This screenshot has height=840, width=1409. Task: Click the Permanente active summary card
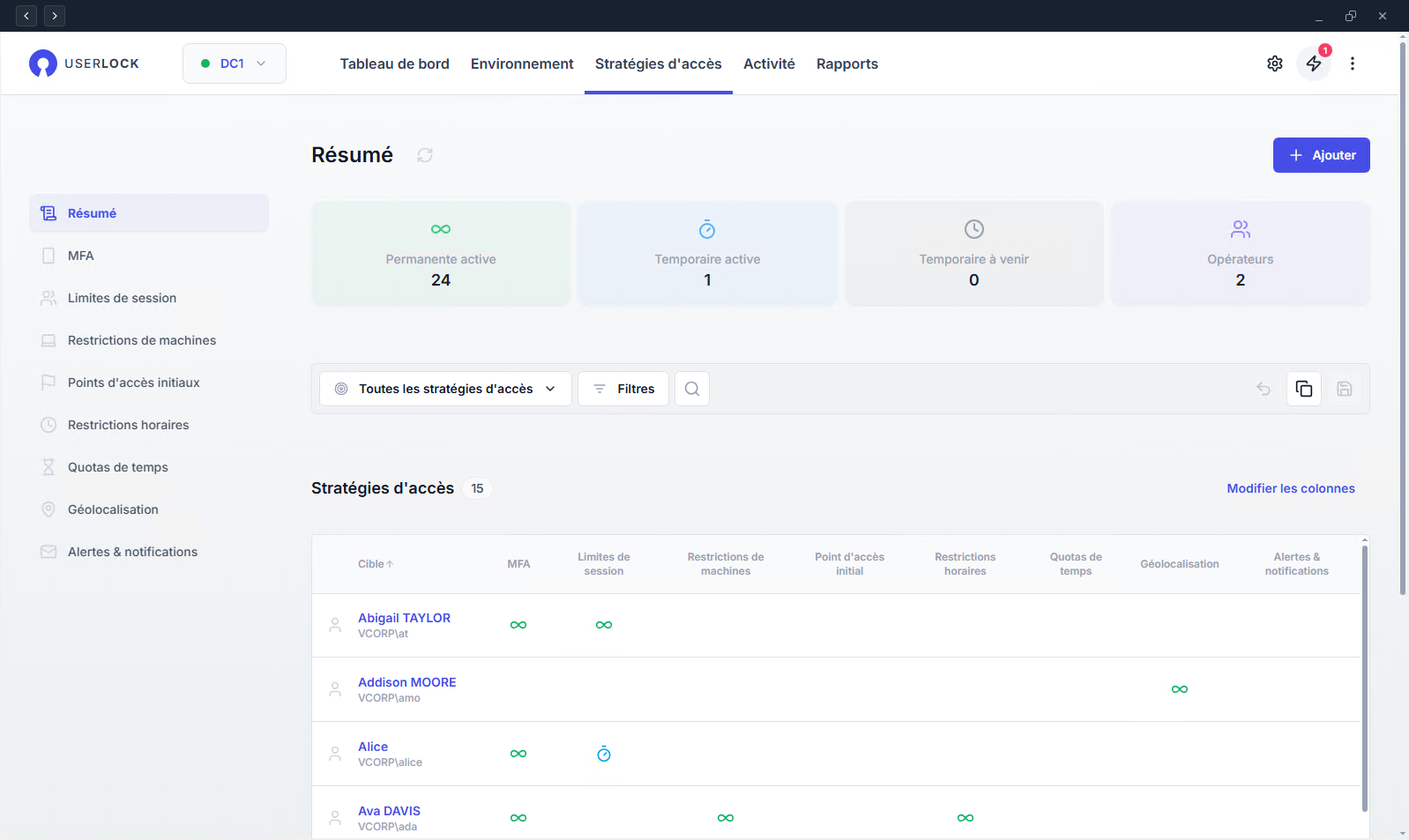[x=441, y=254]
